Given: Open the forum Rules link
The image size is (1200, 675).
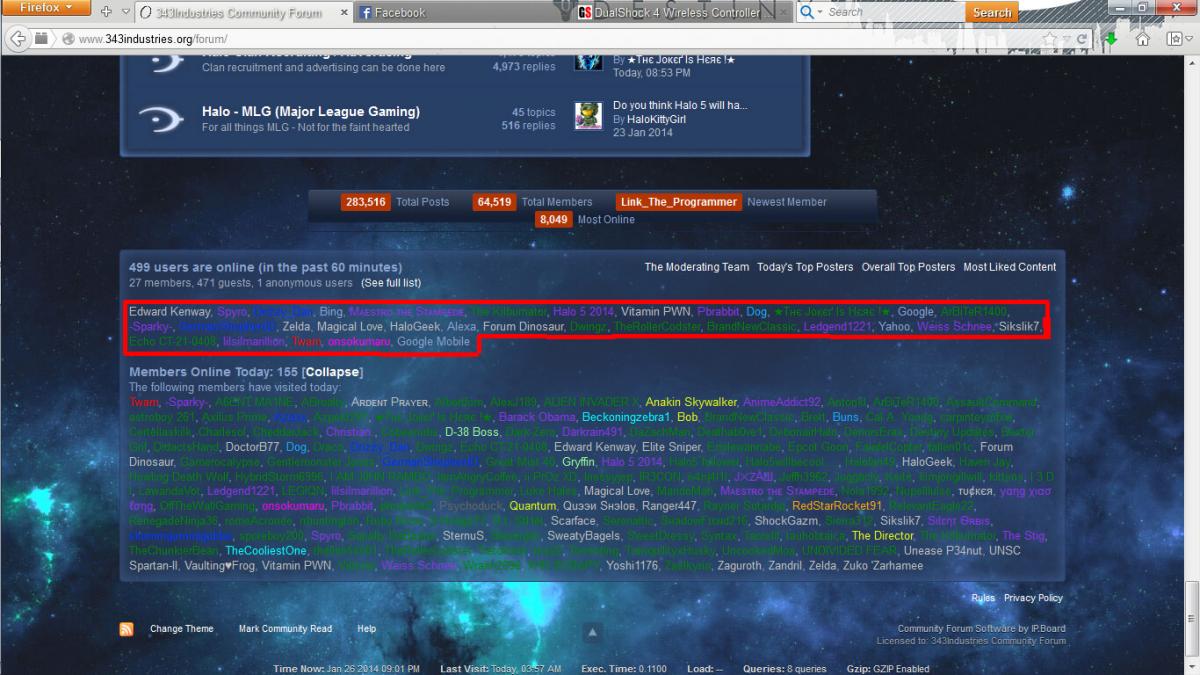Looking at the screenshot, I should pyautogui.click(x=983, y=598).
